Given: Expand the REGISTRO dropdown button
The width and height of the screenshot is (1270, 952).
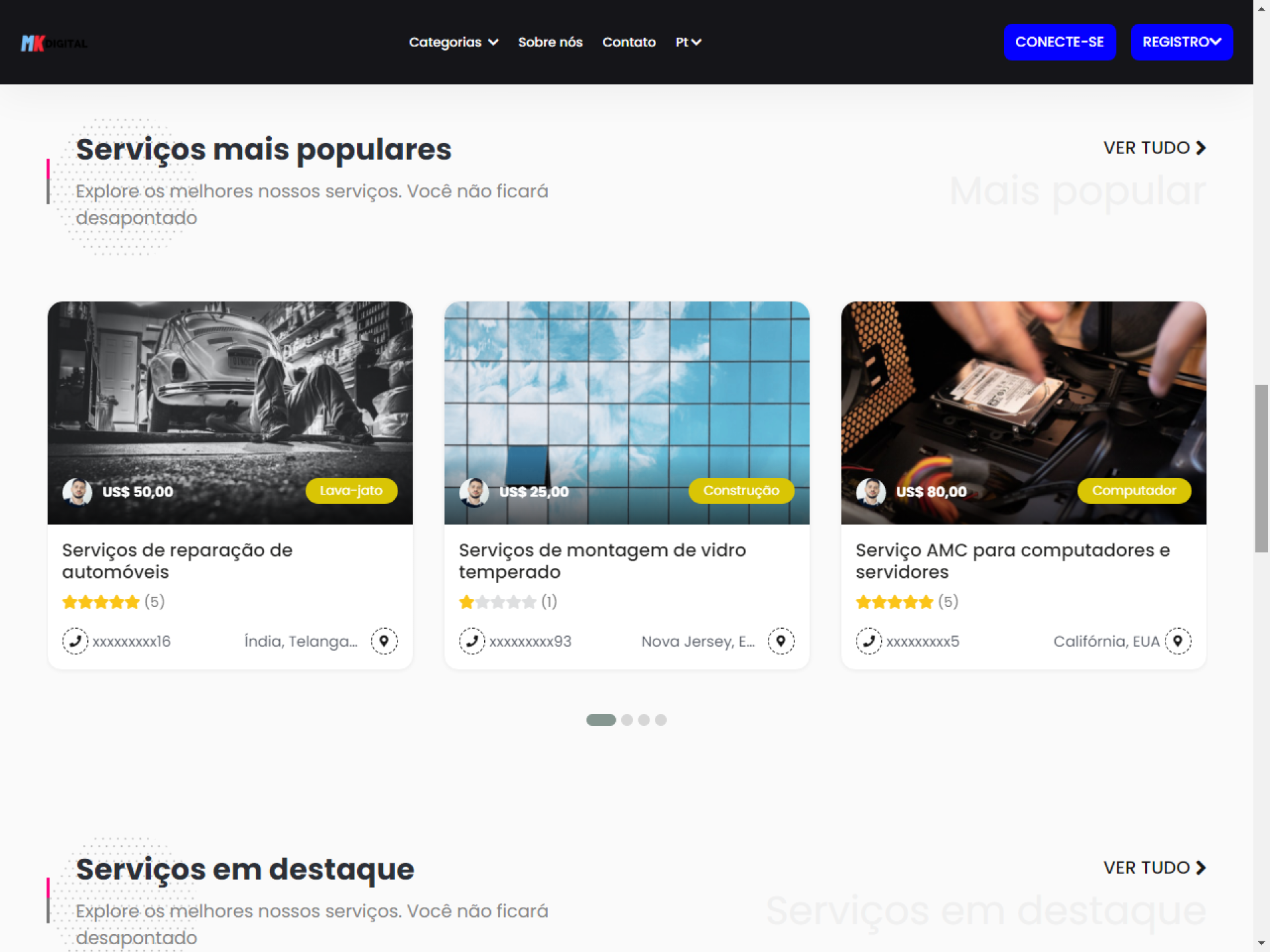Looking at the screenshot, I should tap(1181, 42).
